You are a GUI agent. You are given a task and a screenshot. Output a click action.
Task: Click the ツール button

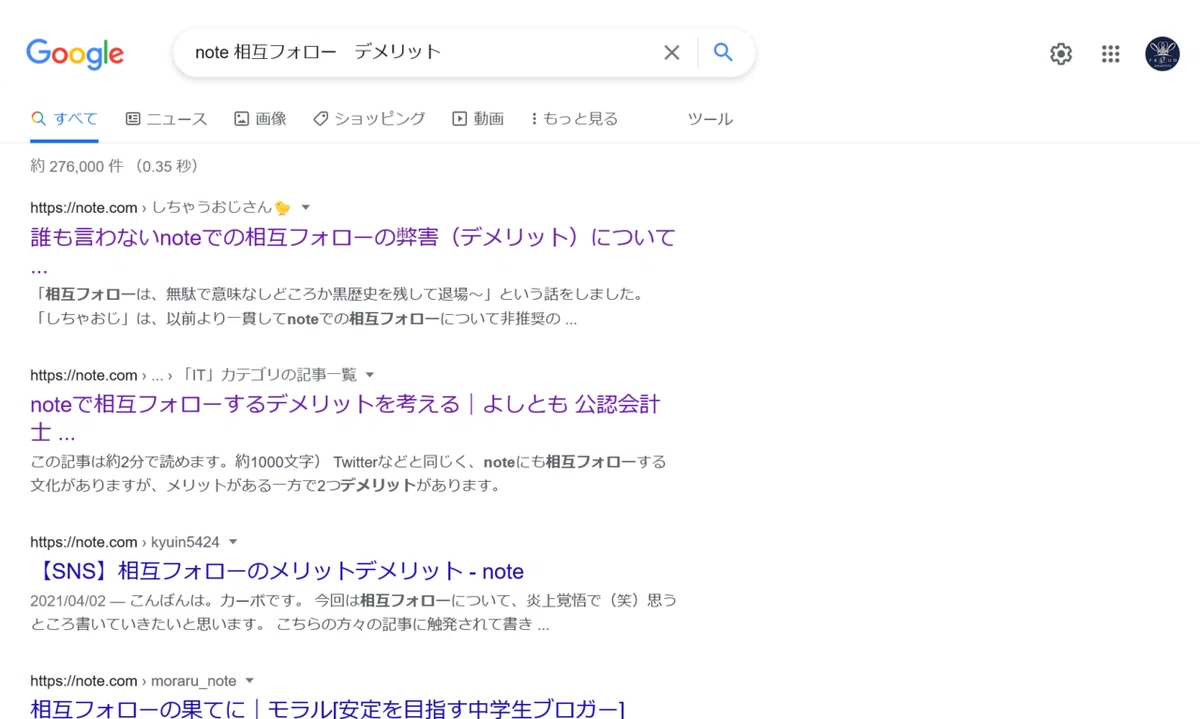[x=710, y=119]
